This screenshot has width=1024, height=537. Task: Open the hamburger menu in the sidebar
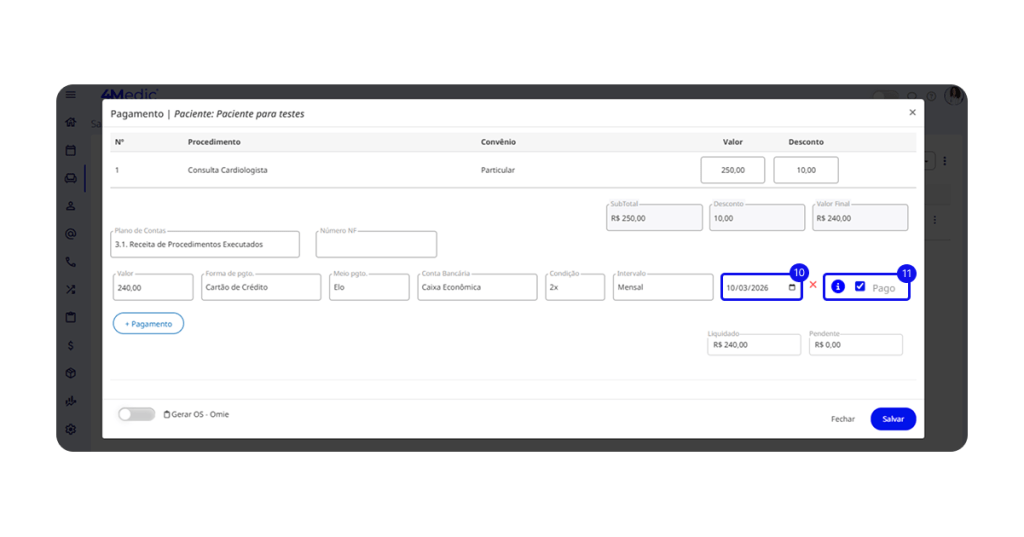(70, 95)
